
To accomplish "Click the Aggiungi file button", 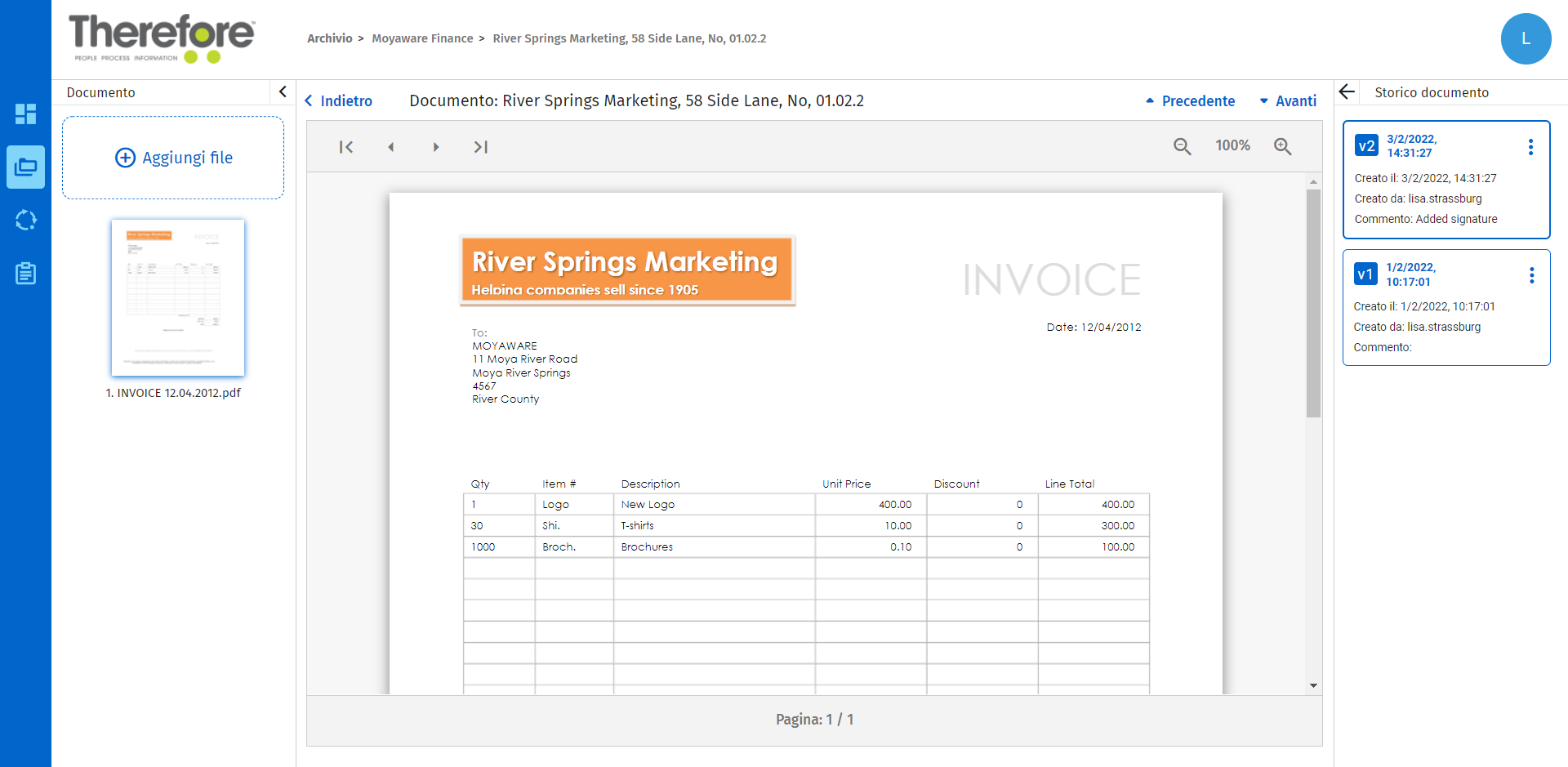I will 173,158.
